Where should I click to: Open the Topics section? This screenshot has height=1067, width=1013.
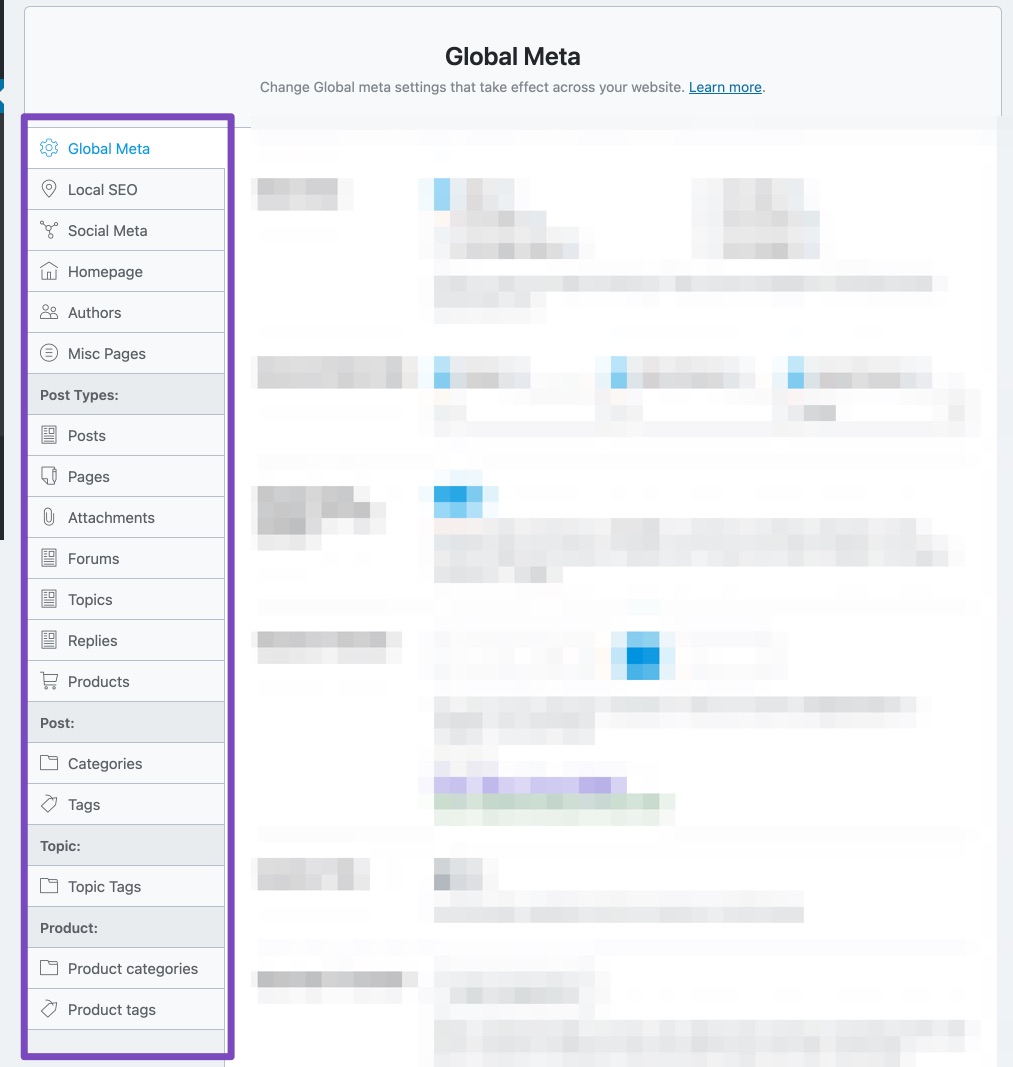pos(87,598)
